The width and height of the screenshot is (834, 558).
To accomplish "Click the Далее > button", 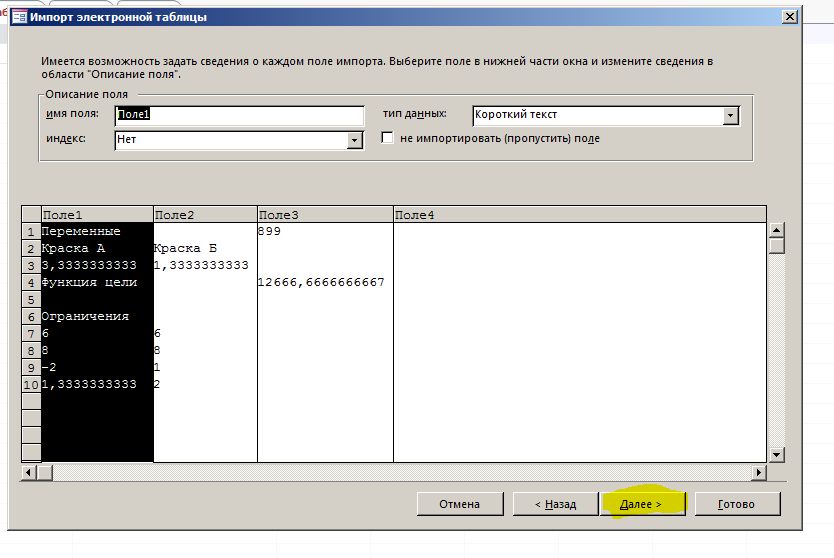I will coord(642,504).
